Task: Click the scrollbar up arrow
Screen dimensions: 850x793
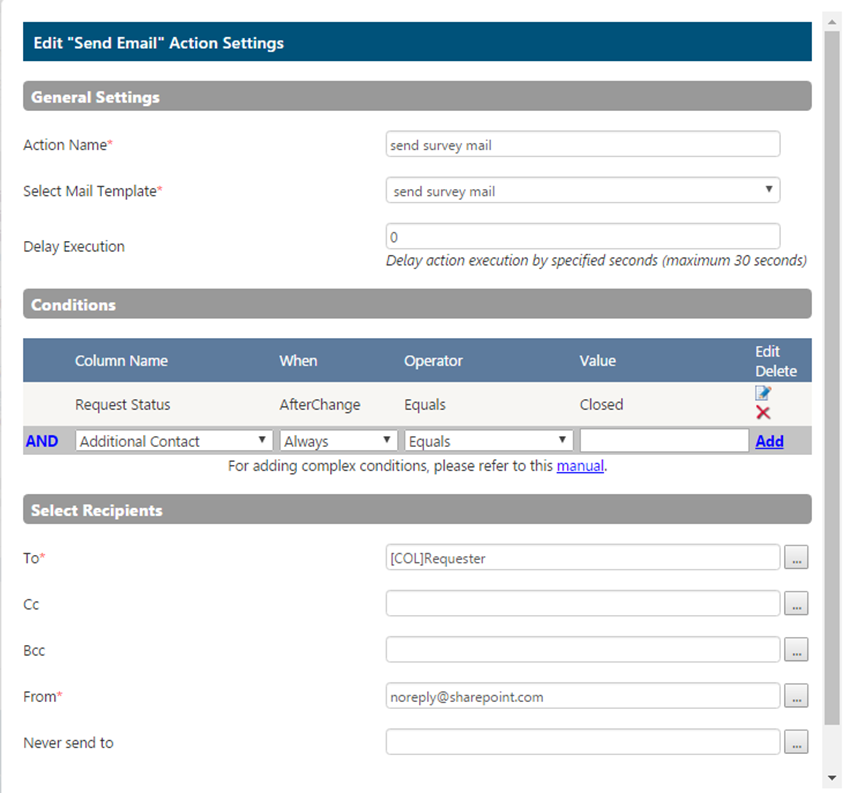Action: 832,22
